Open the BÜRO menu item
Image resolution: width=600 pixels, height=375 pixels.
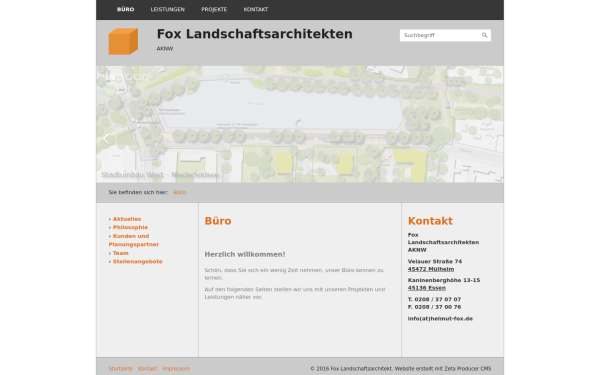pos(126,9)
